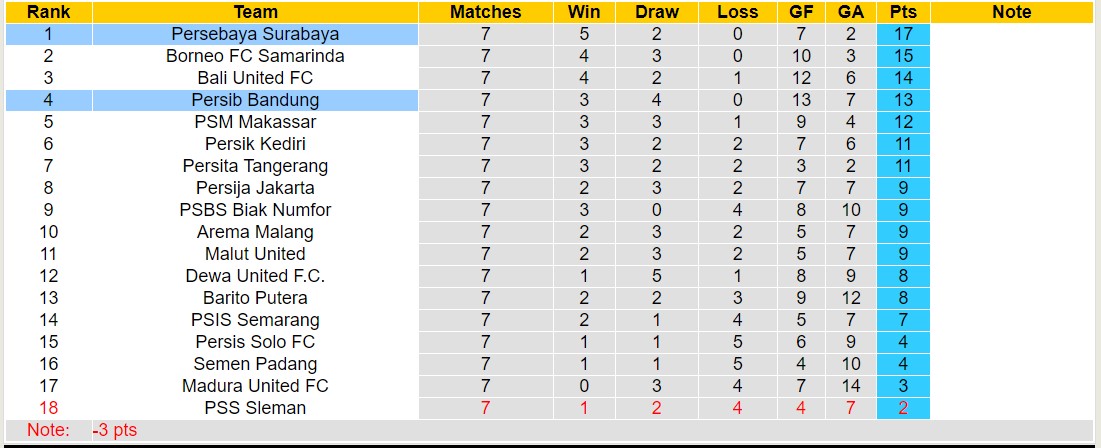Click the Persib Bandung team row
Viewport: 1101px width, 448px height.
255,100
